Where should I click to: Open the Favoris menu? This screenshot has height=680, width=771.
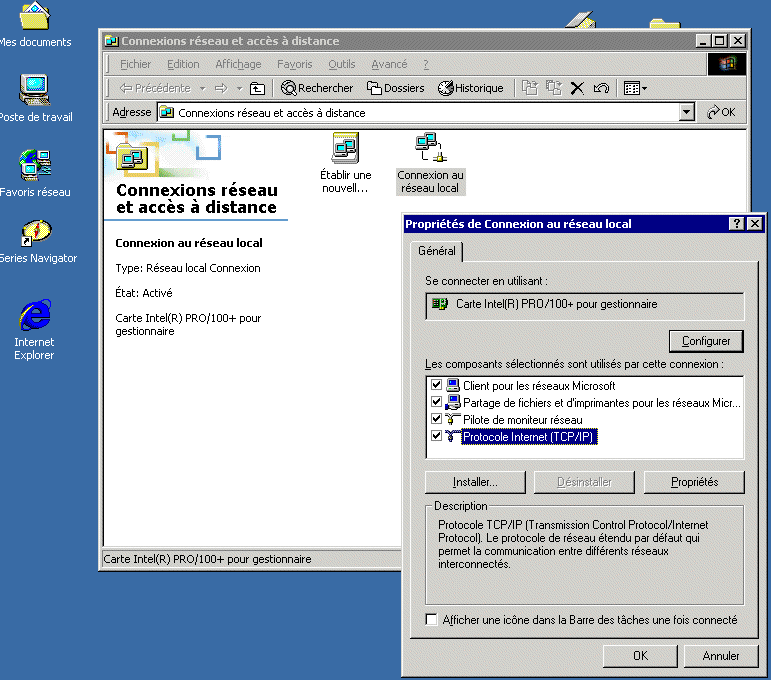[295, 64]
